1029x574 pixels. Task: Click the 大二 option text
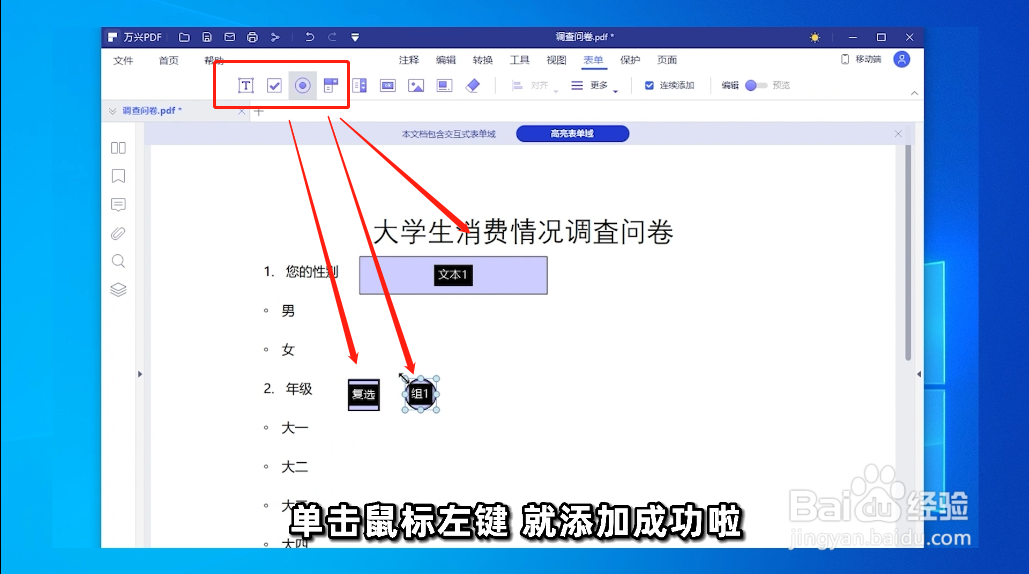pyautogui.click(x=295, y=467)
